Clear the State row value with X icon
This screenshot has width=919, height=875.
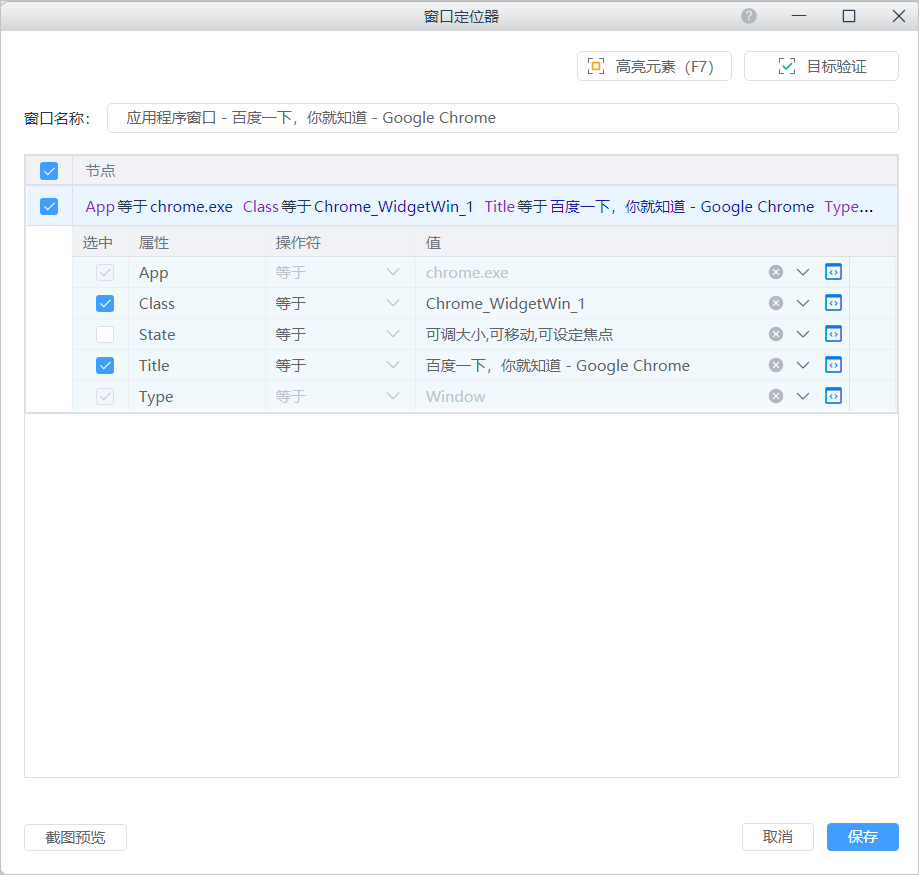pos(776,335)
